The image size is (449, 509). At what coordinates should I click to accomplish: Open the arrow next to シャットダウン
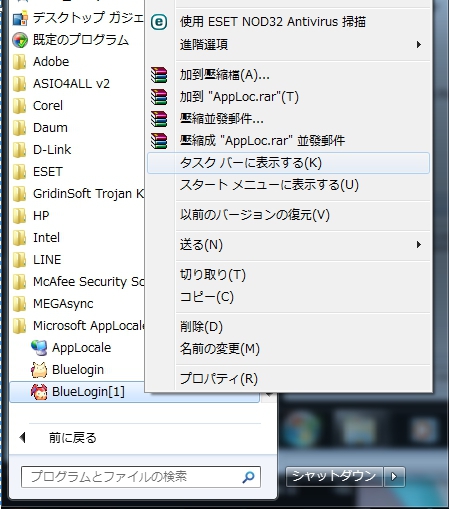394,477
